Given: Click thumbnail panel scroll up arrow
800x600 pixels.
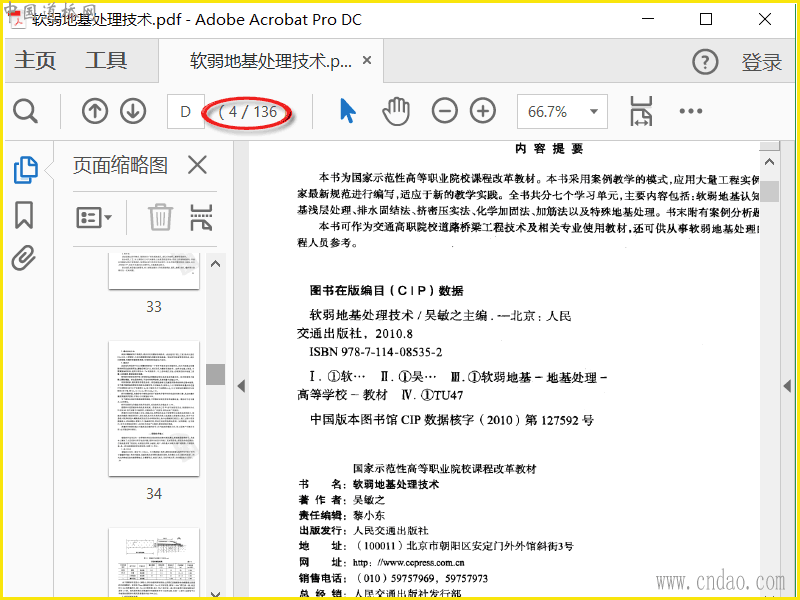Looking at the screenshot, I should point(215,264).
